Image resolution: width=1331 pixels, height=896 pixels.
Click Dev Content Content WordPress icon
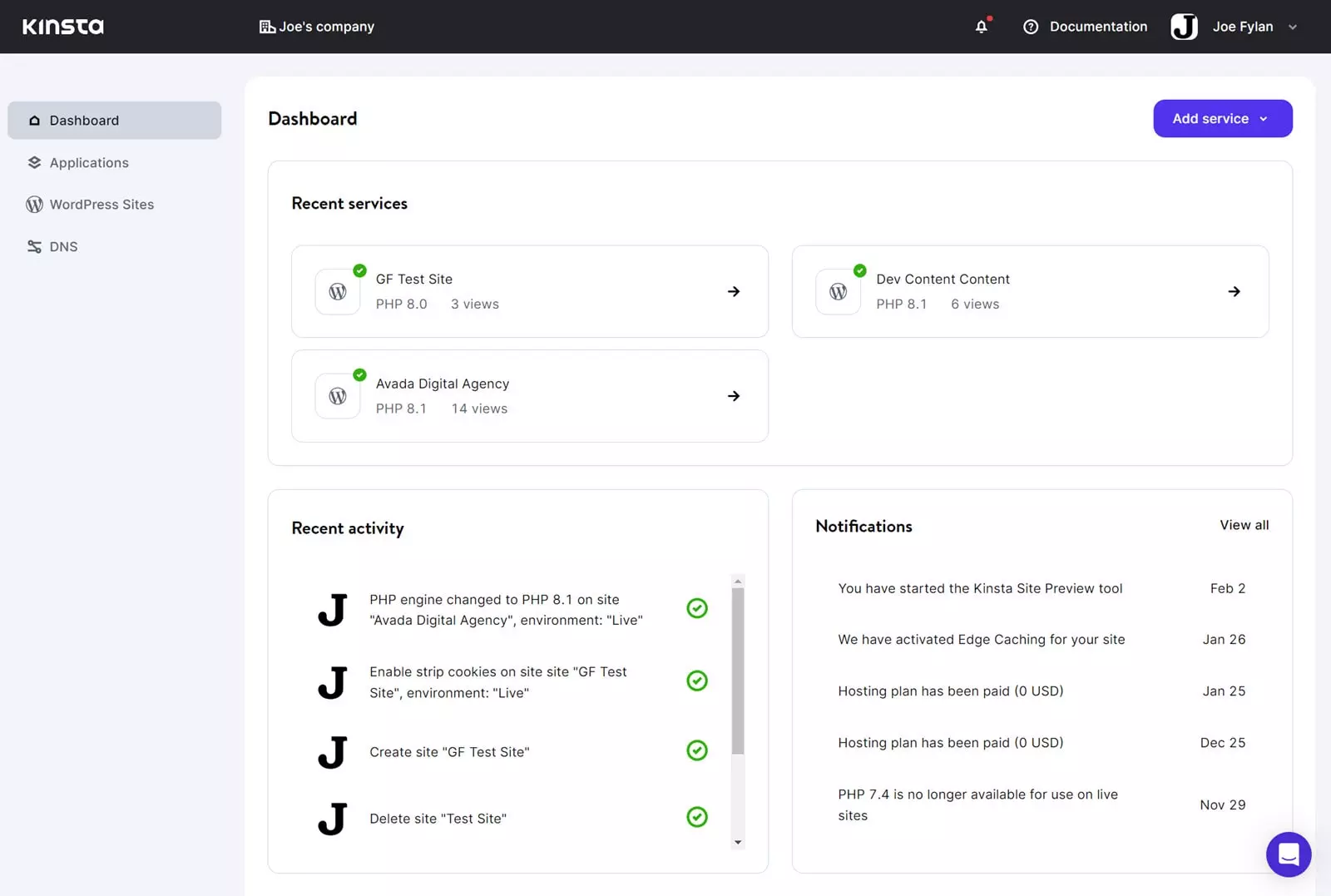click(x=839, y=292)
